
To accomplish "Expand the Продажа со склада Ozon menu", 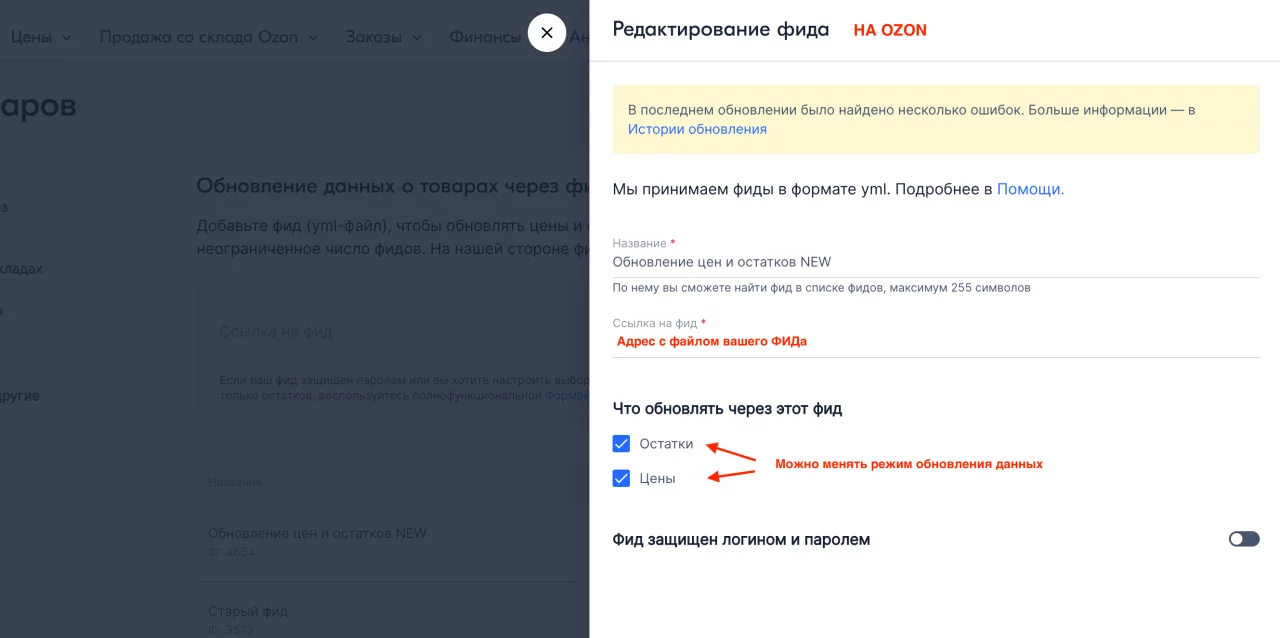I will coord(208,37).
